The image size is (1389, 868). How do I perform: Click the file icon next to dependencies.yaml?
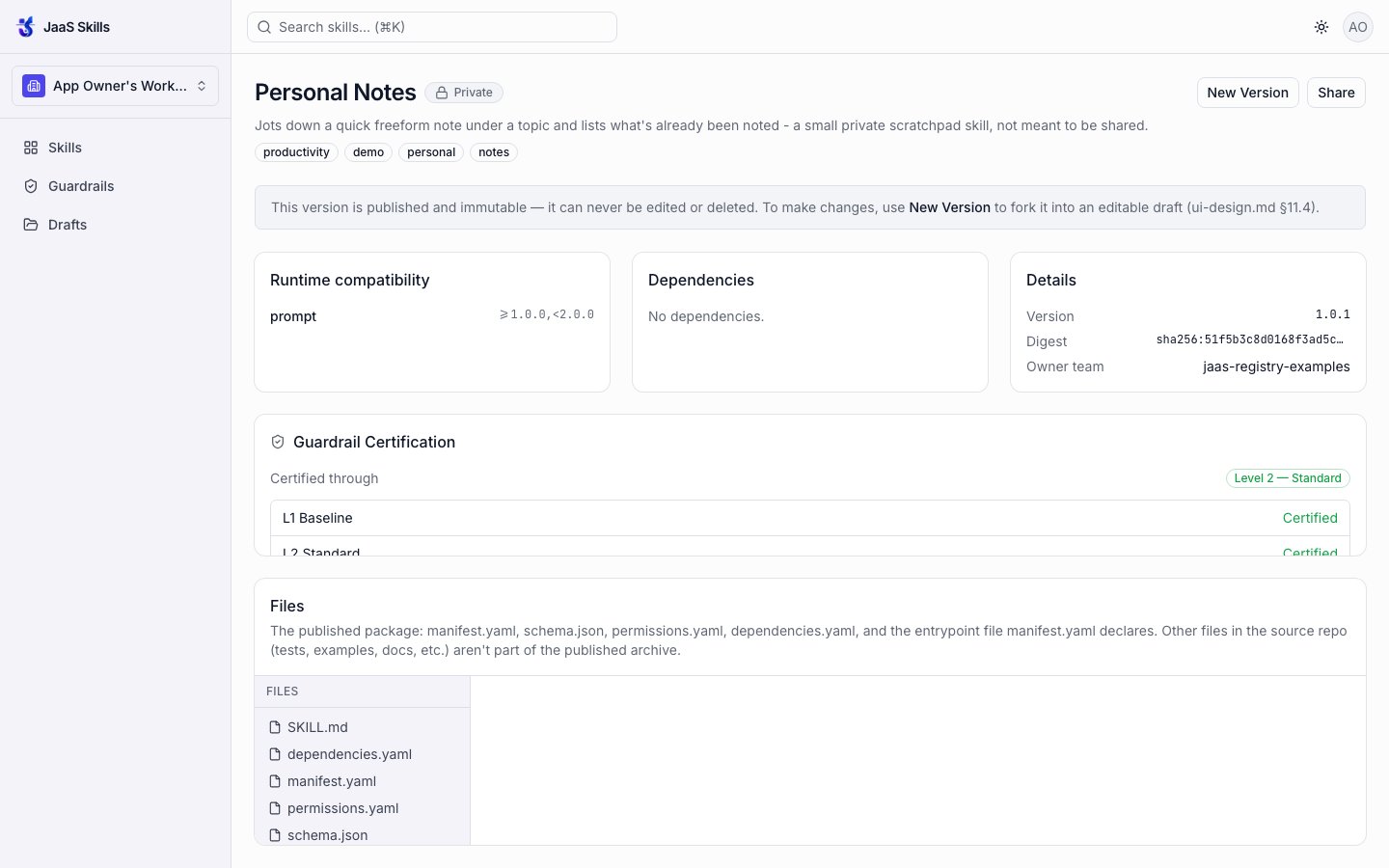[x=275, y=754]
